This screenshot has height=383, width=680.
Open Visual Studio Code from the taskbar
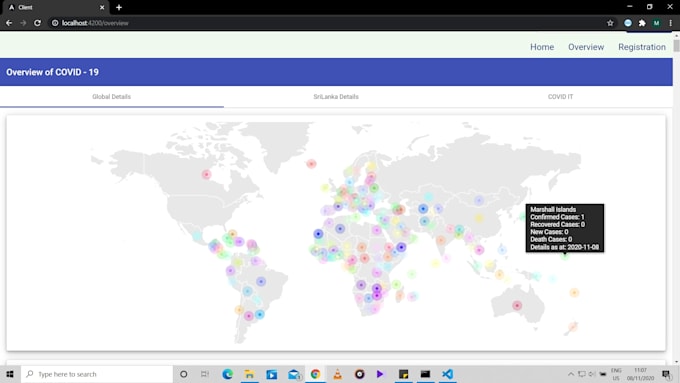[448, 374]
